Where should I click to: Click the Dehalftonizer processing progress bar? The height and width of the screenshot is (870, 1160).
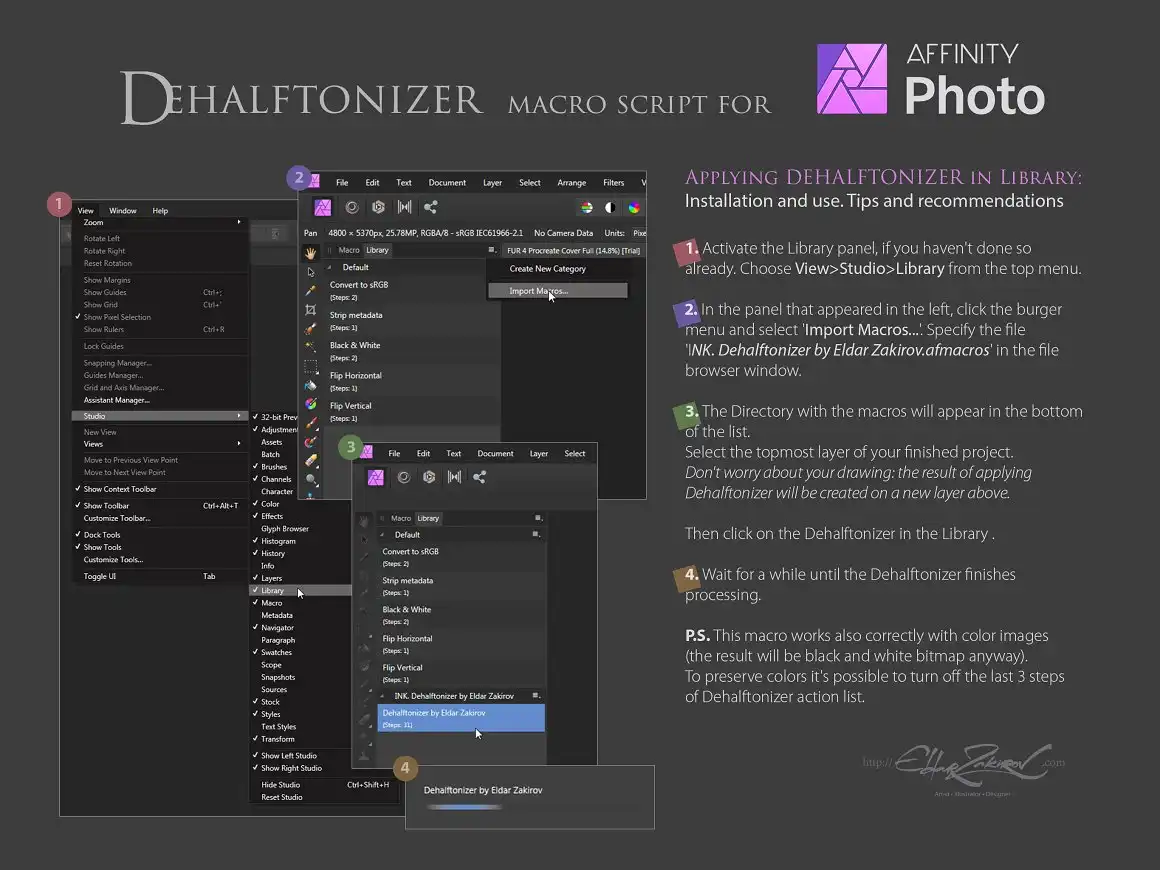click(465, 807)
